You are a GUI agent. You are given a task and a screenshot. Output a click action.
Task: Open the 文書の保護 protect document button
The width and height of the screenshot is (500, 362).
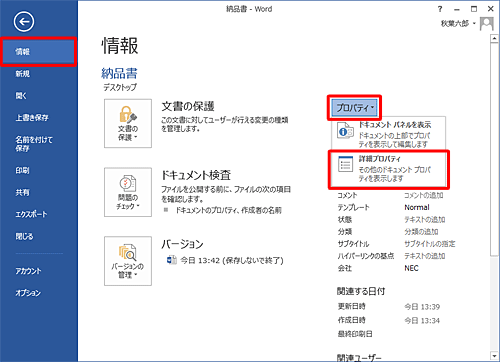(x=128, y=123)
